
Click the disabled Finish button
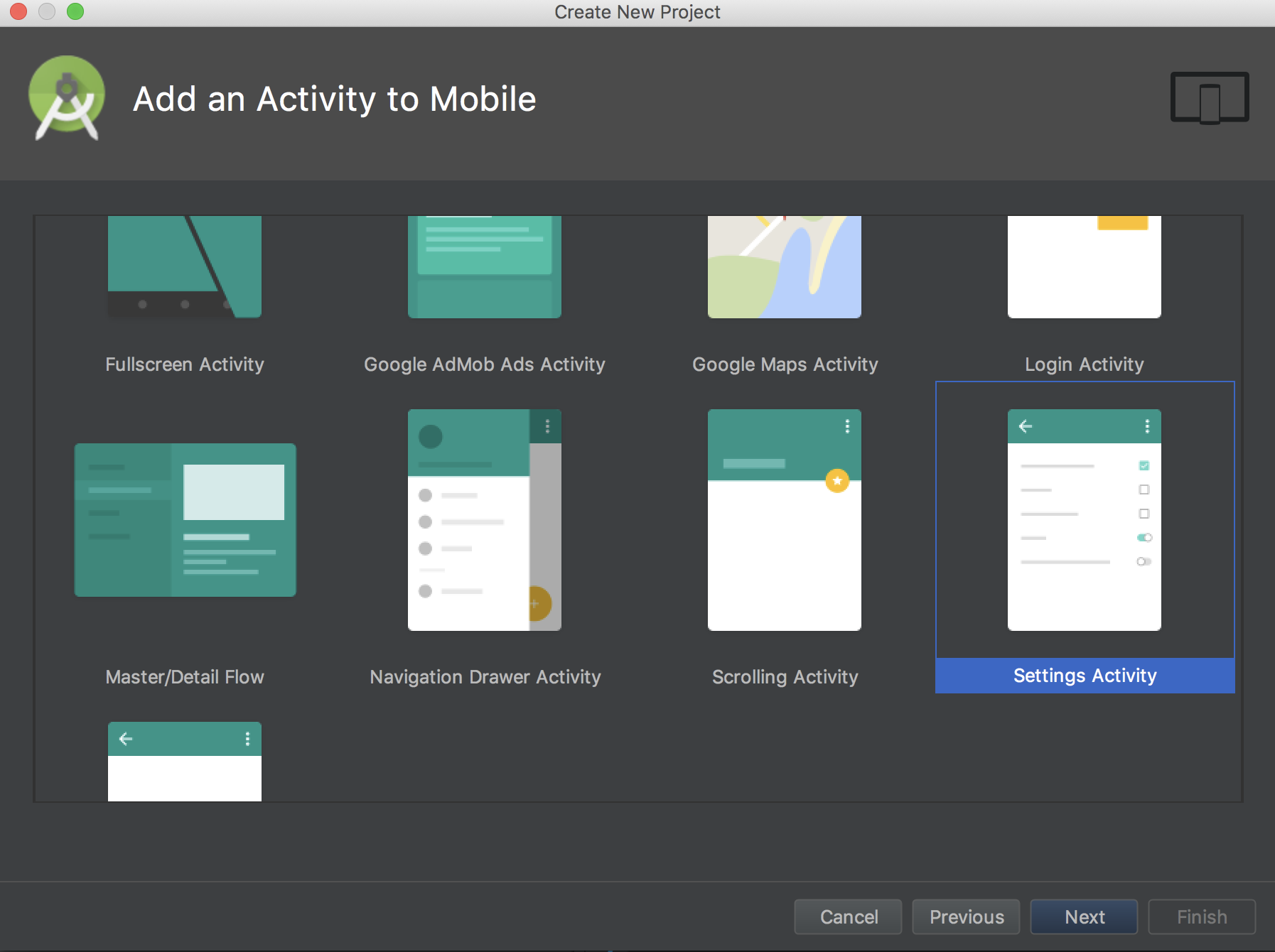(x=1201, y=916)
